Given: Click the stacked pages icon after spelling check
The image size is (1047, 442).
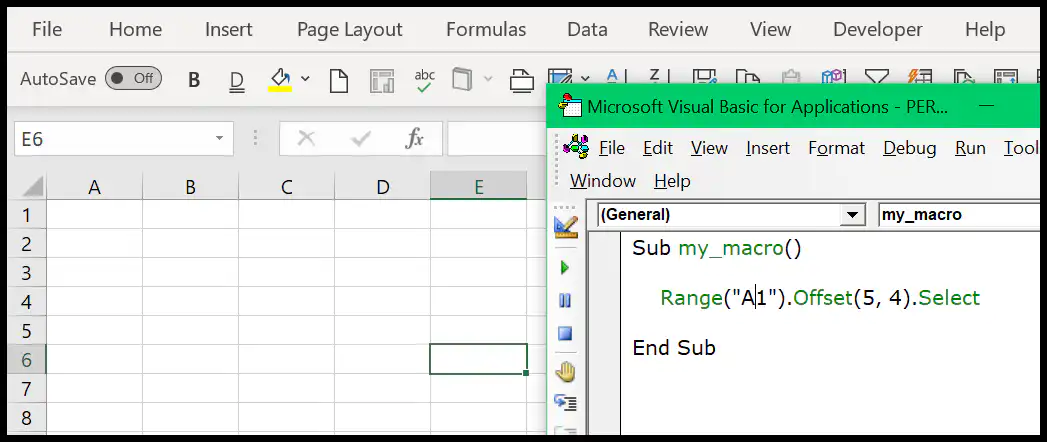Looking at the screenshot, I should pos(461,79).
